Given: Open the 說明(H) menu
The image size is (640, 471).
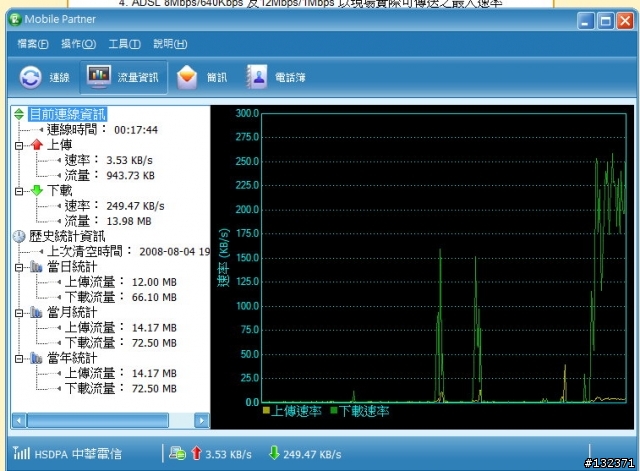Looking at the screenshot, I should click(170, 44).
